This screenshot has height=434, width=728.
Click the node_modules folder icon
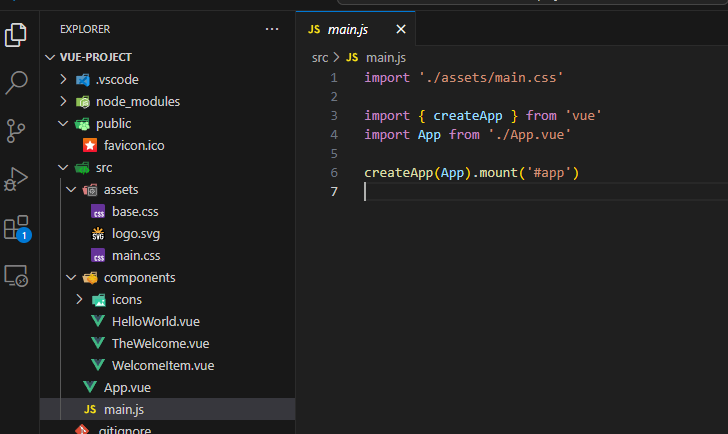click(83, 102)
